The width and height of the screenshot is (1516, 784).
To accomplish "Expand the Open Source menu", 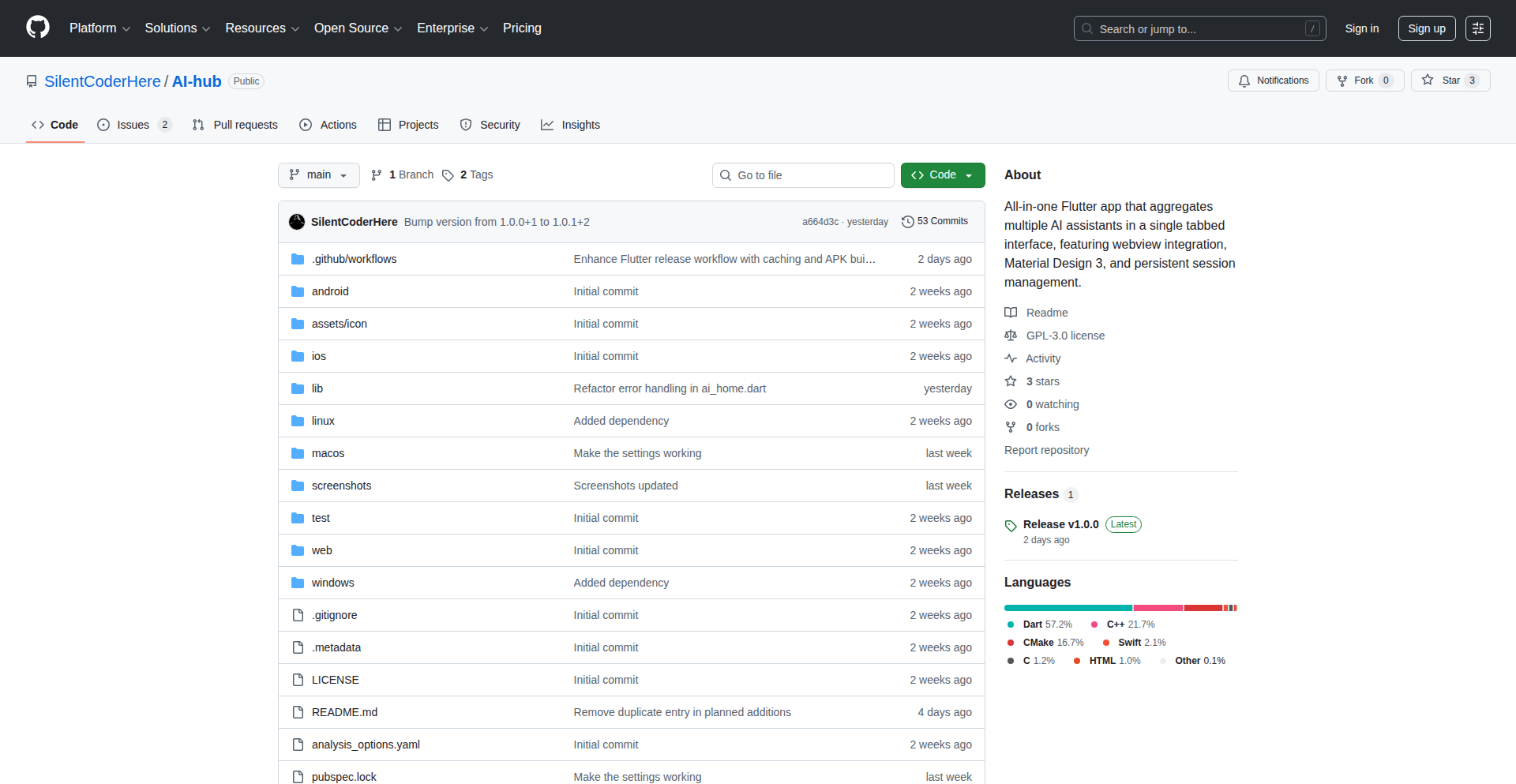I will [x=358, y=28].
